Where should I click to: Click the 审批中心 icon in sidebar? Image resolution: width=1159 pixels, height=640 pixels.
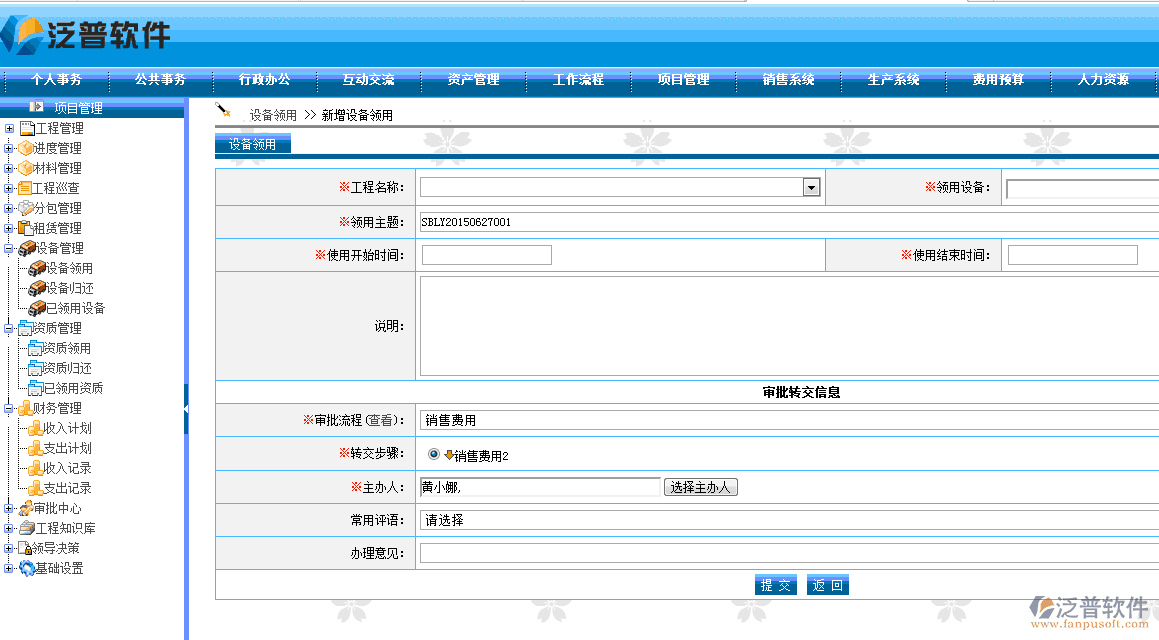coord(26,508)
